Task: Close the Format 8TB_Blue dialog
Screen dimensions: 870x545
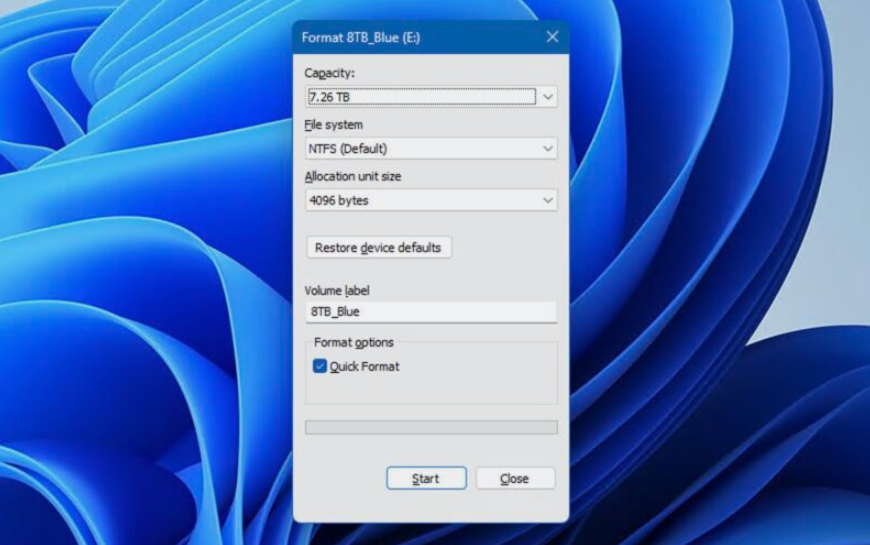Action: (x=552, y=37)
